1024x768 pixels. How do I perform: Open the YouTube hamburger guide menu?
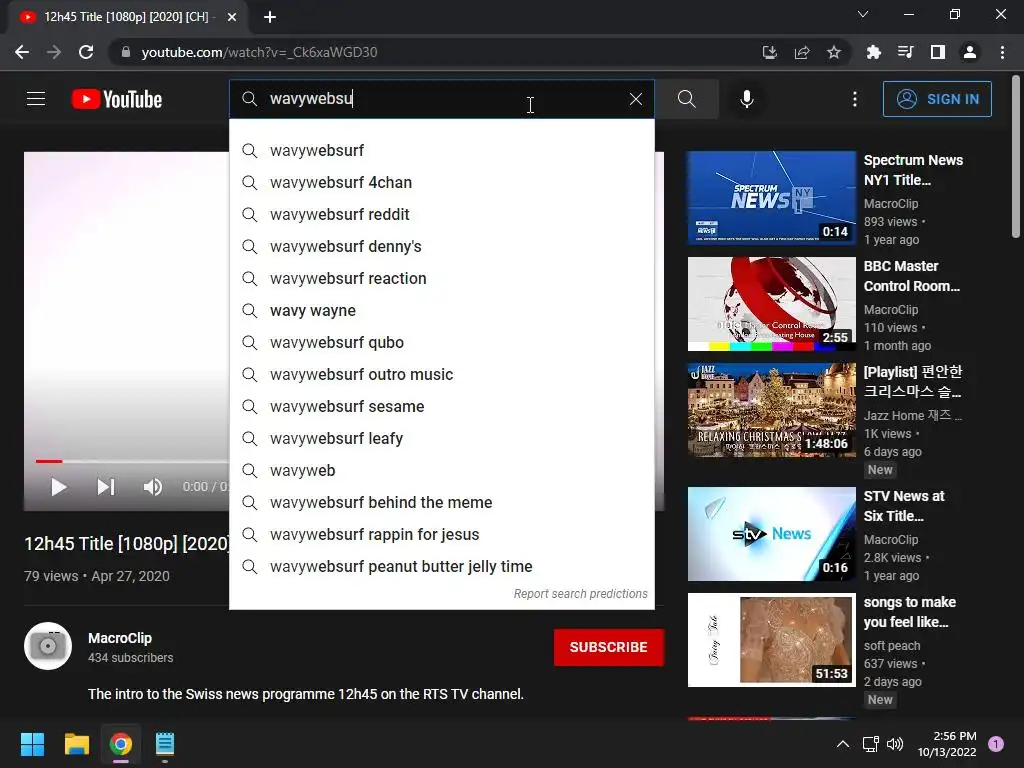click(x=36, y=99)
